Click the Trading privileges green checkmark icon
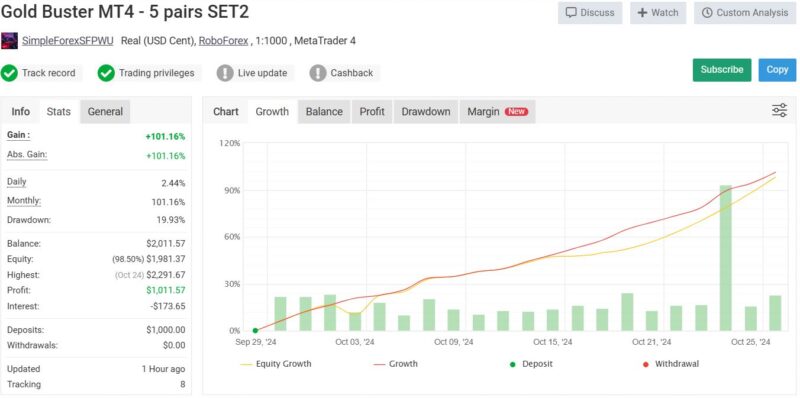 click(x=106, y=73)
